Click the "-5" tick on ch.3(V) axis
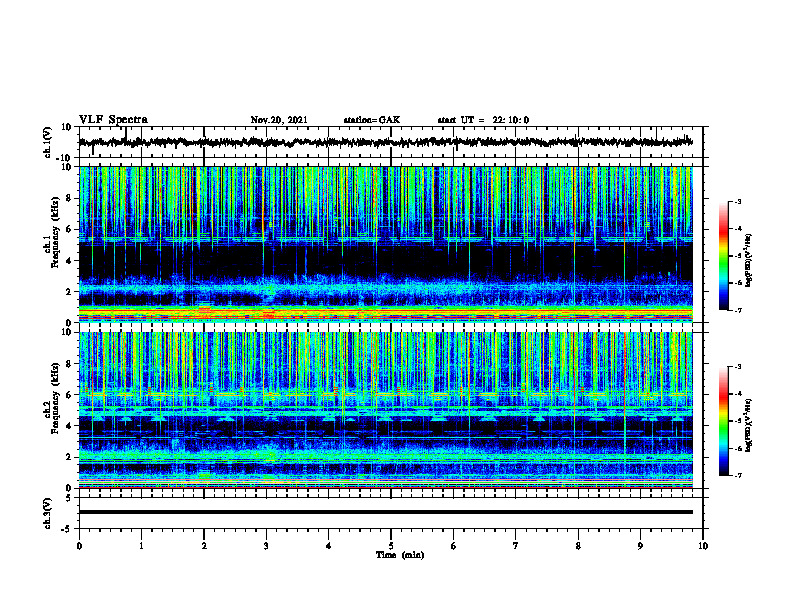Viewport: 792px width, 612px height. pos(67,529)
